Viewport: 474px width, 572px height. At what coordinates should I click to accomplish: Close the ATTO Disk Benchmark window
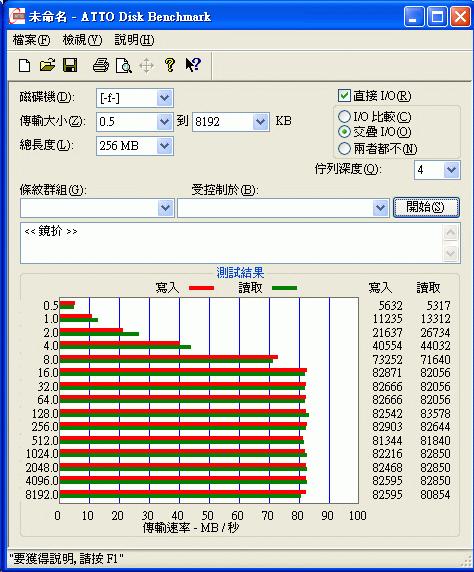pyautogui.click(x=460, y=17)
